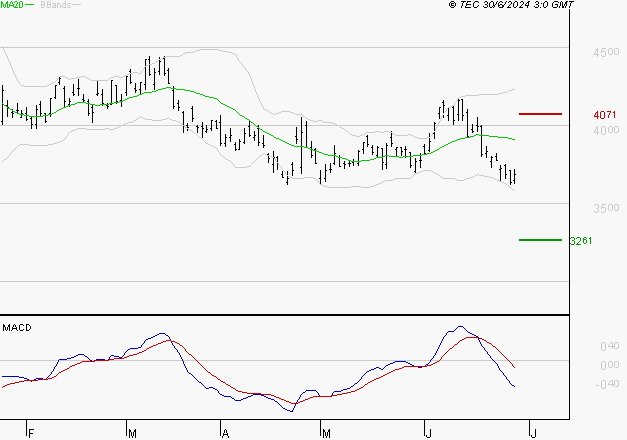
Task: Click the green support level line
Action: coord(540,240)
